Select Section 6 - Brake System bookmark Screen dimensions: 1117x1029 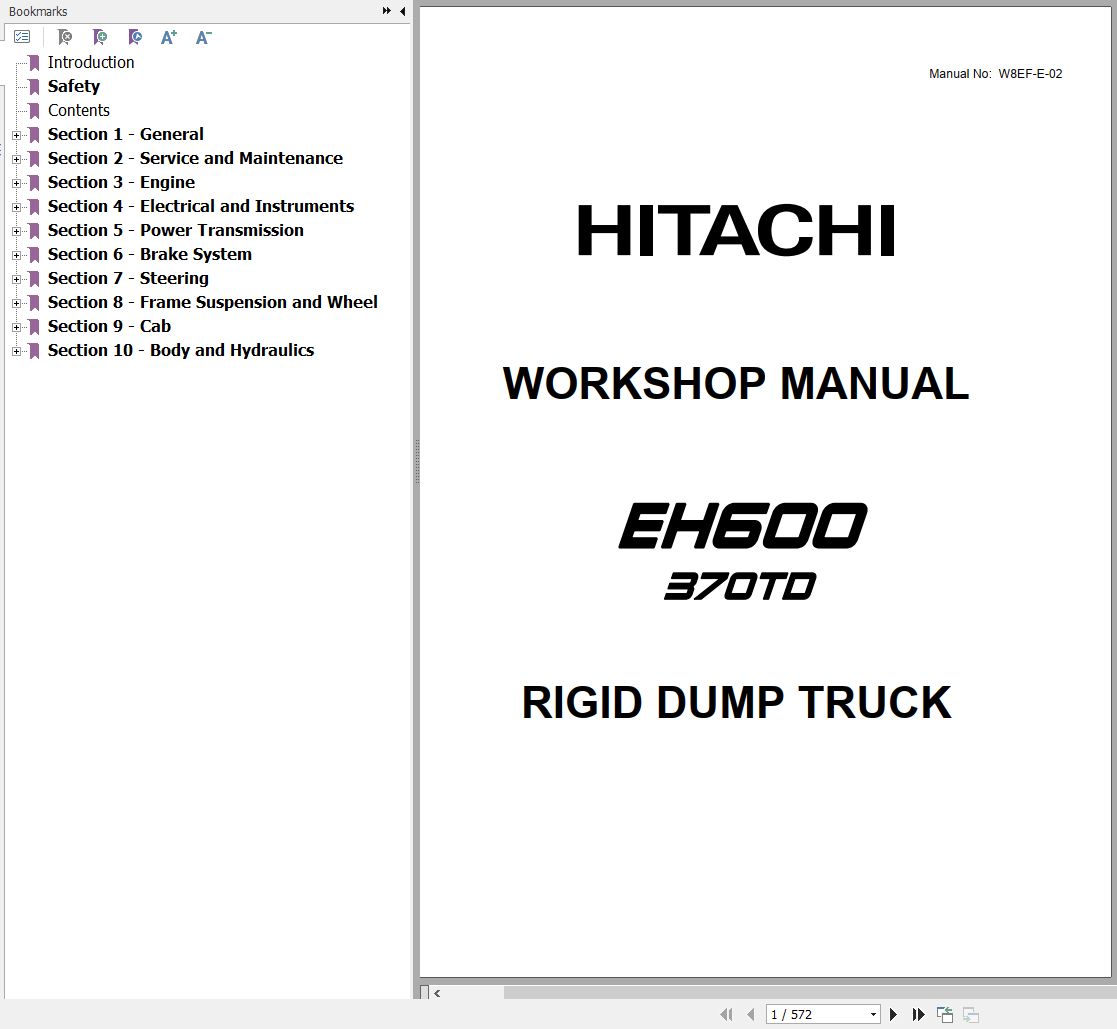(x=150, y=254)
